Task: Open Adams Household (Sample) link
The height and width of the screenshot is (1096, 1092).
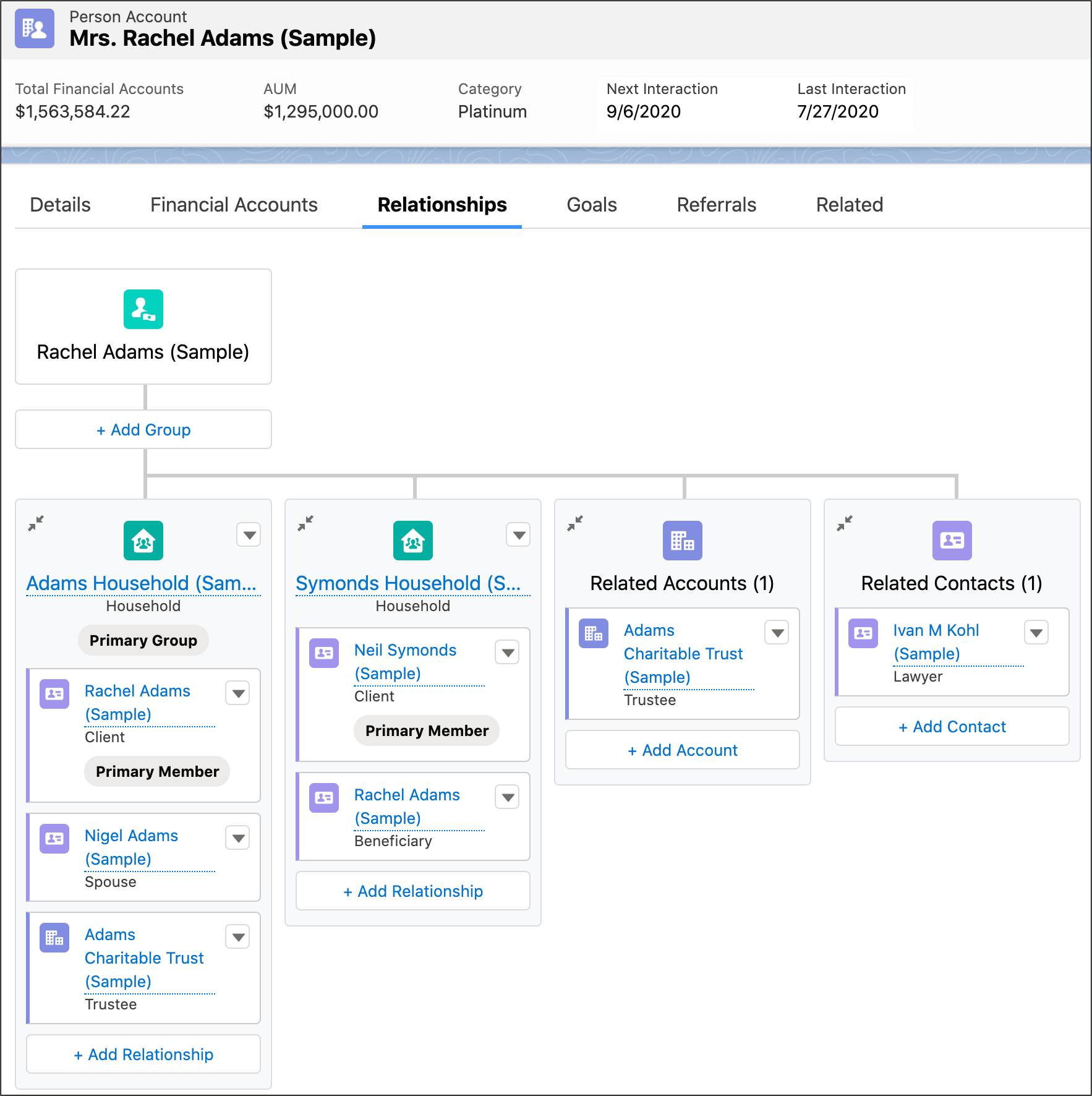Action: [142, 583]
